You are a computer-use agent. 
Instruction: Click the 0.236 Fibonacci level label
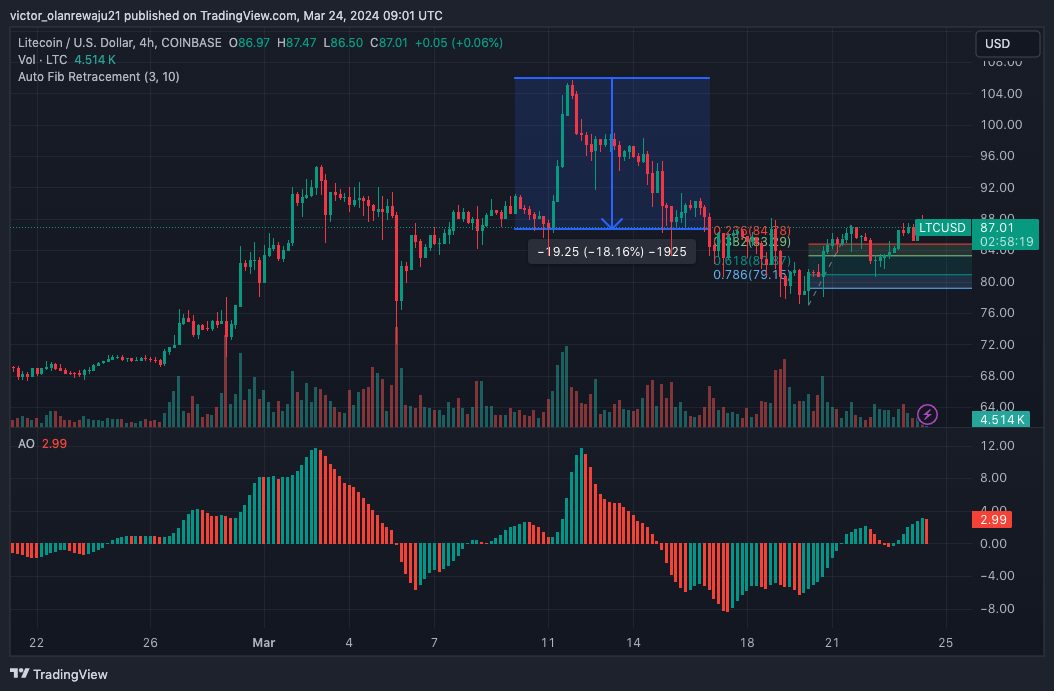pyautogui.click(x=752, y=231)
